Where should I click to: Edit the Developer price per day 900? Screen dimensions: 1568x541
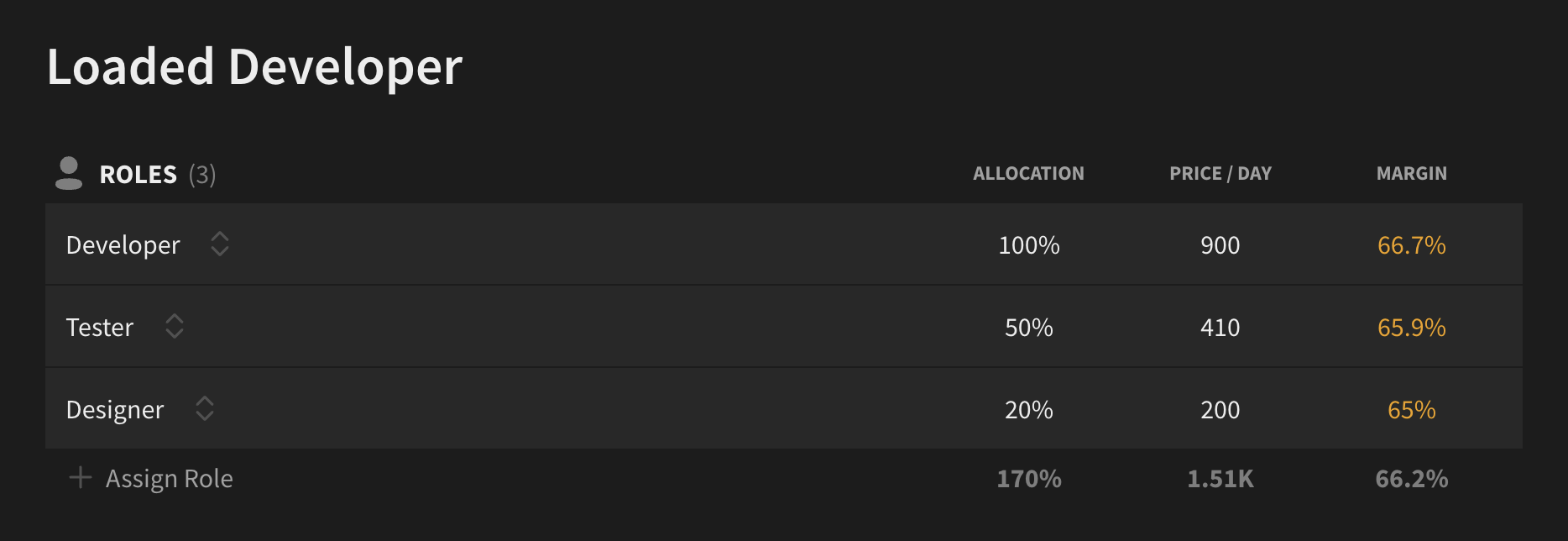tap(1220, 245)
